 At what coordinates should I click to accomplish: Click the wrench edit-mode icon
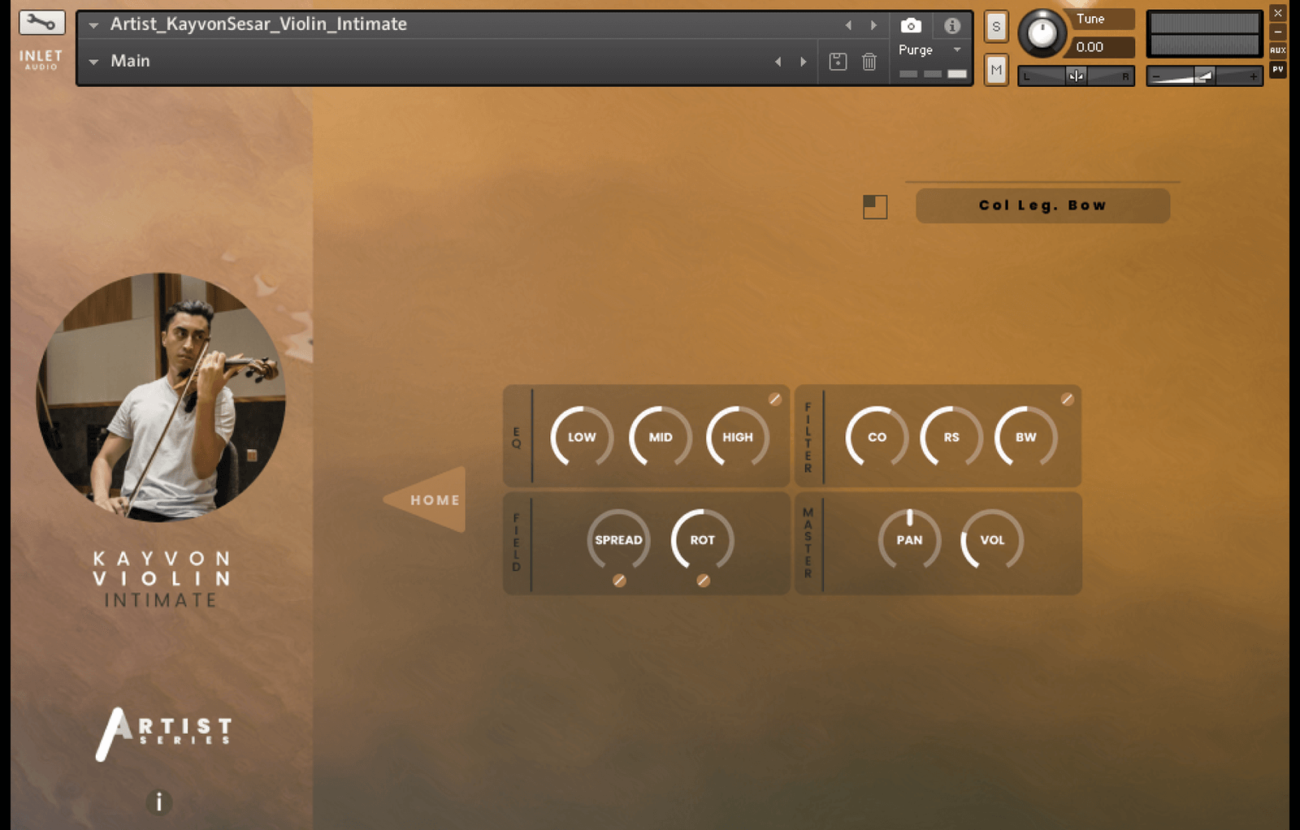41,22
